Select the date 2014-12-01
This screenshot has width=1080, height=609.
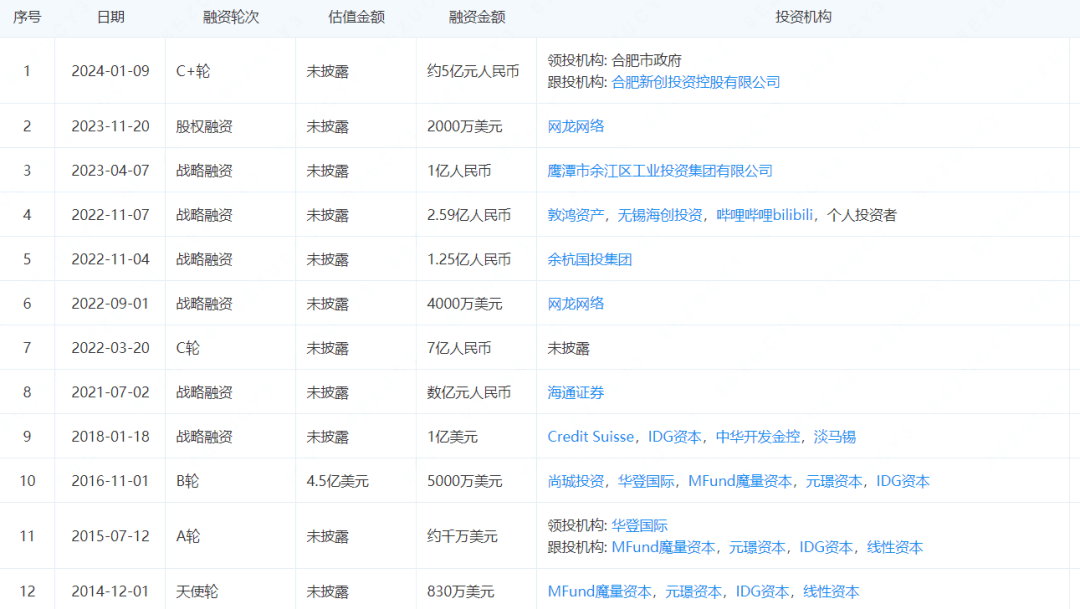(110, 591)
